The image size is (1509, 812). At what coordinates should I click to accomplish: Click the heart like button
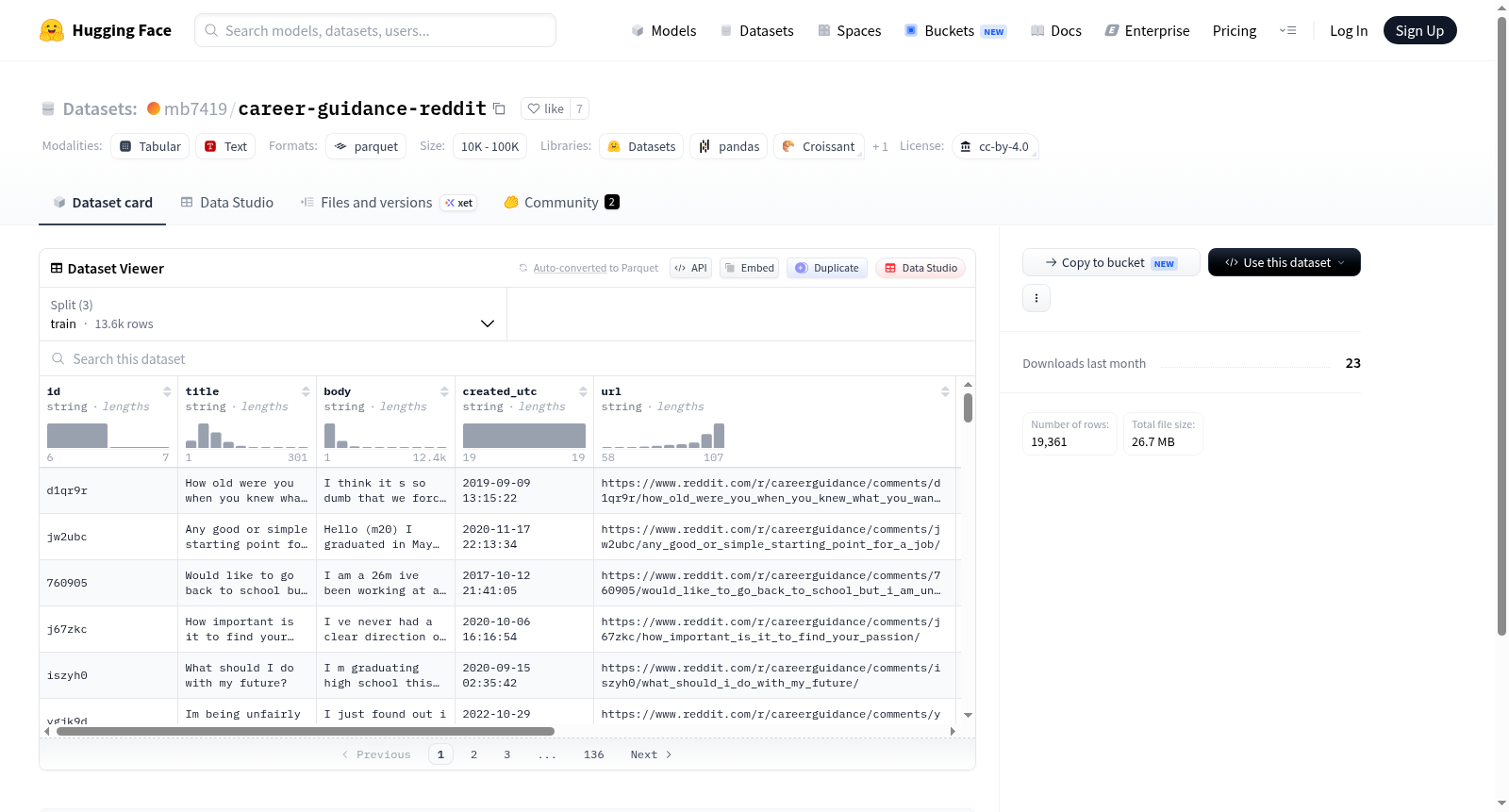coord(545,108)
